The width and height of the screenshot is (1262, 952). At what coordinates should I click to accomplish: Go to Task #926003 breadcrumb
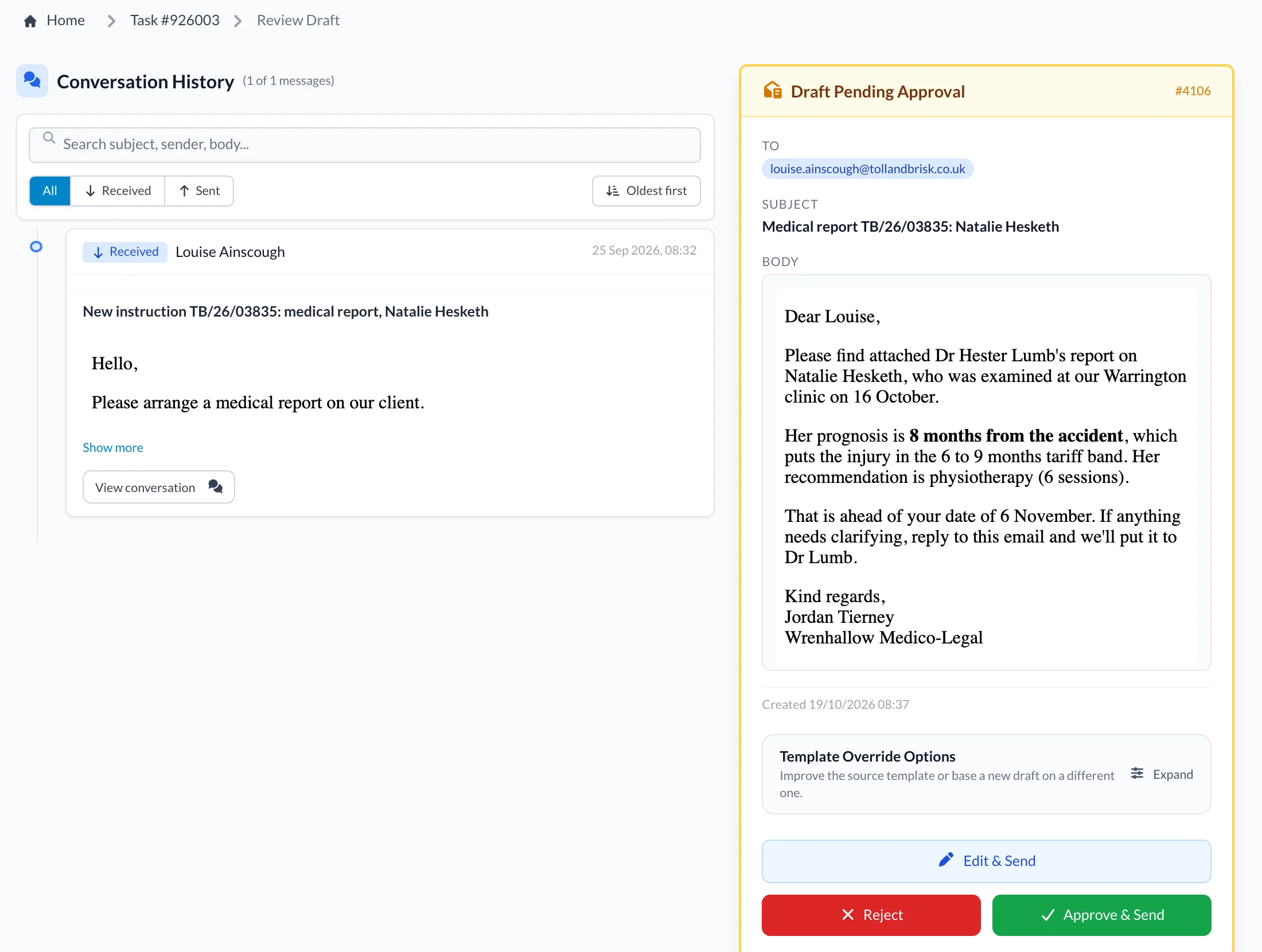click(x=174, y=21)
